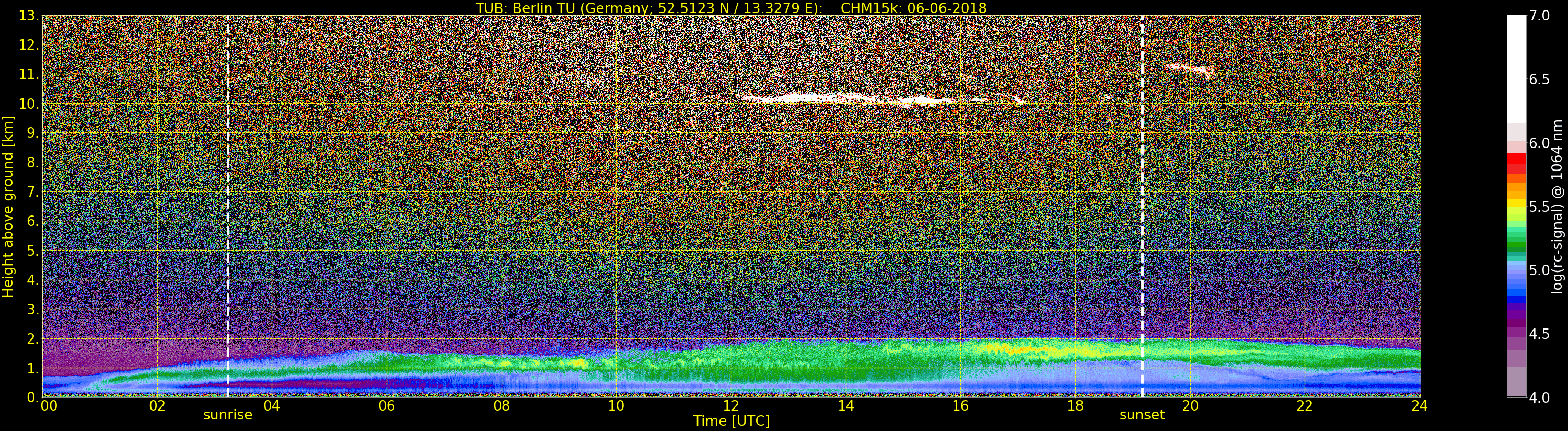Click the '16' time axis tick label
This screenshot has width=1568, height=431.
tap(960, 406)
